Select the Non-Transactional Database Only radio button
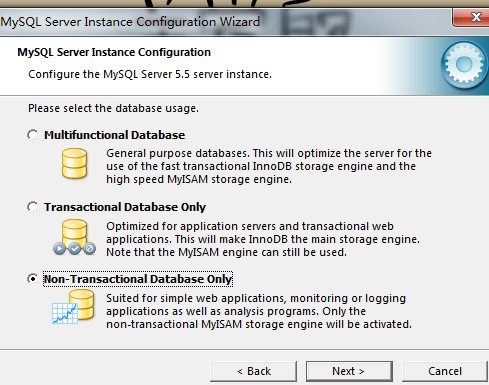The height and width of the screenshot is (385, 489). coord(33,279)
